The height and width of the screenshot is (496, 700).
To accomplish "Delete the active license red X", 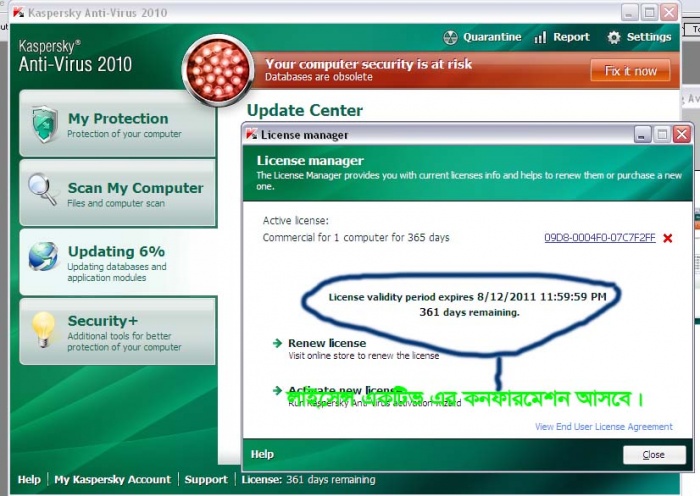I will (x=668, y=238).
